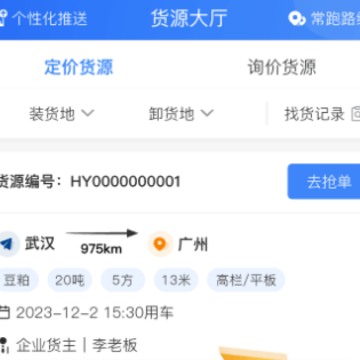
Task: Tap the calendar icon beside 2023-12-2
Action: tap(4, 313)
